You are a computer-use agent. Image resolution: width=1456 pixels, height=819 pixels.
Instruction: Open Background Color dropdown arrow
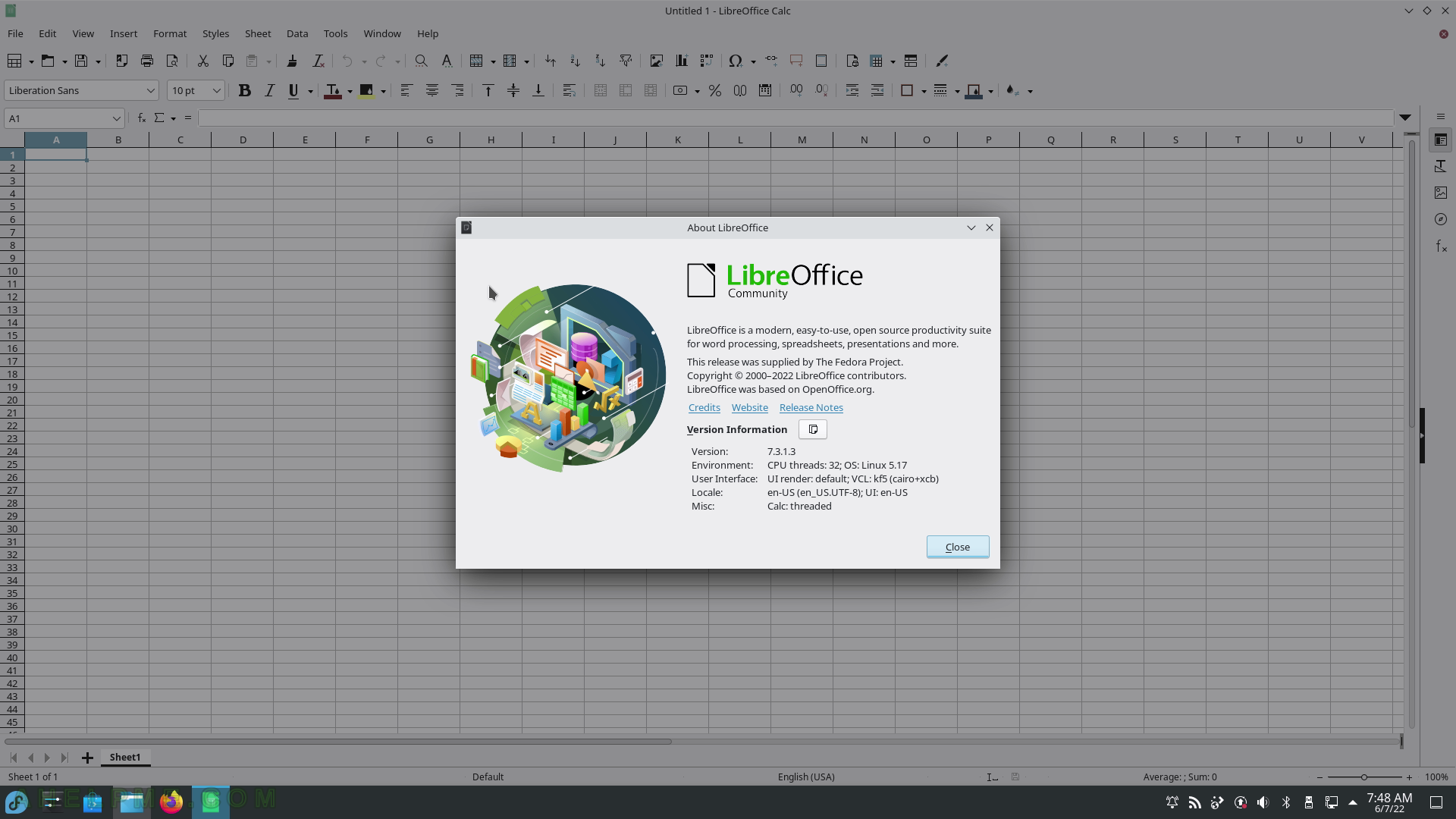[x=383, y=91]
